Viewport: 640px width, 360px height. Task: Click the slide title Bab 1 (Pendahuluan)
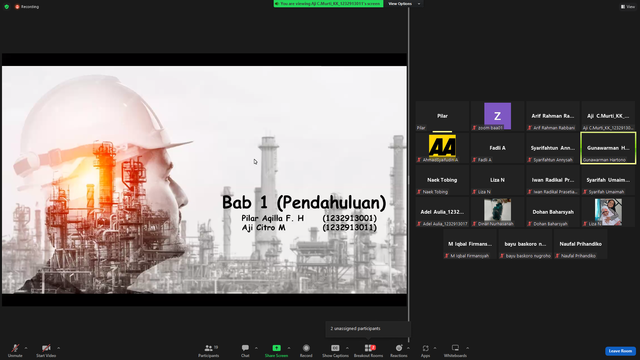tap(304, 203)
